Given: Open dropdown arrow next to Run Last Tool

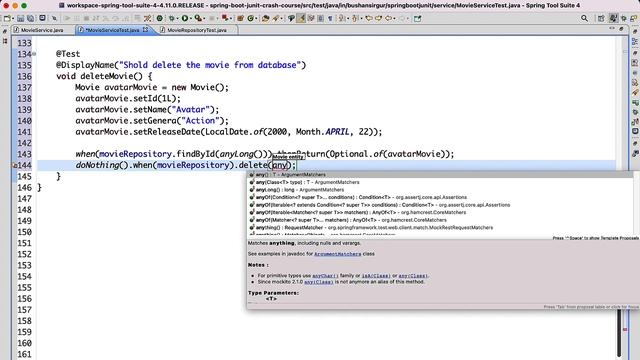Looking at the screenshot, I should pyautogui.click(x=204, y=19).
